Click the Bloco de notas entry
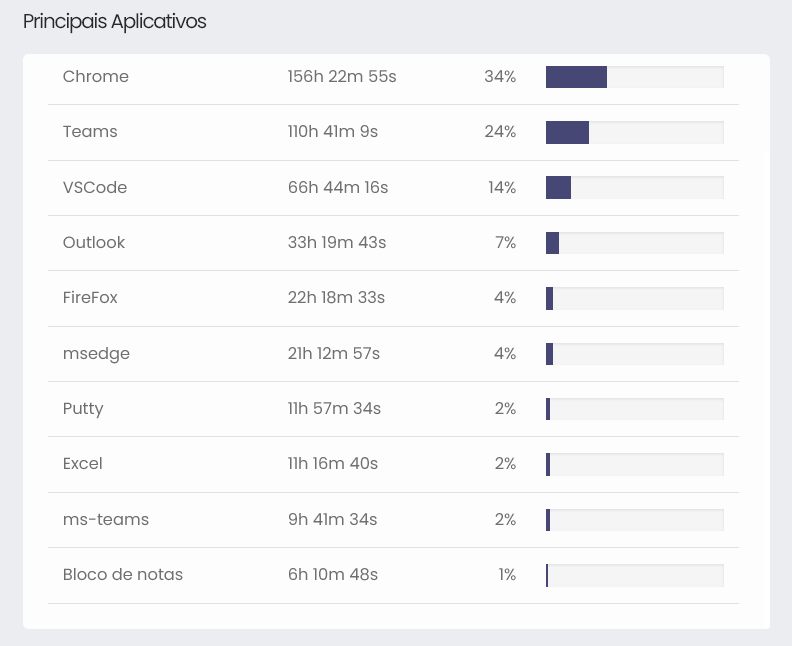Screen dimensions: 792x646 tap(123, 575)
